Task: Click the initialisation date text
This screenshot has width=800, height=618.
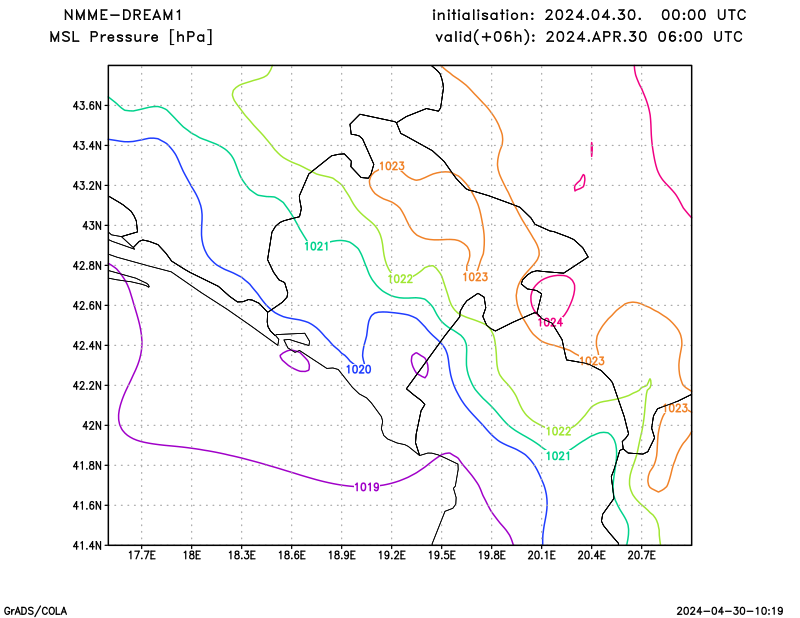Action: [x=589, y=15]
